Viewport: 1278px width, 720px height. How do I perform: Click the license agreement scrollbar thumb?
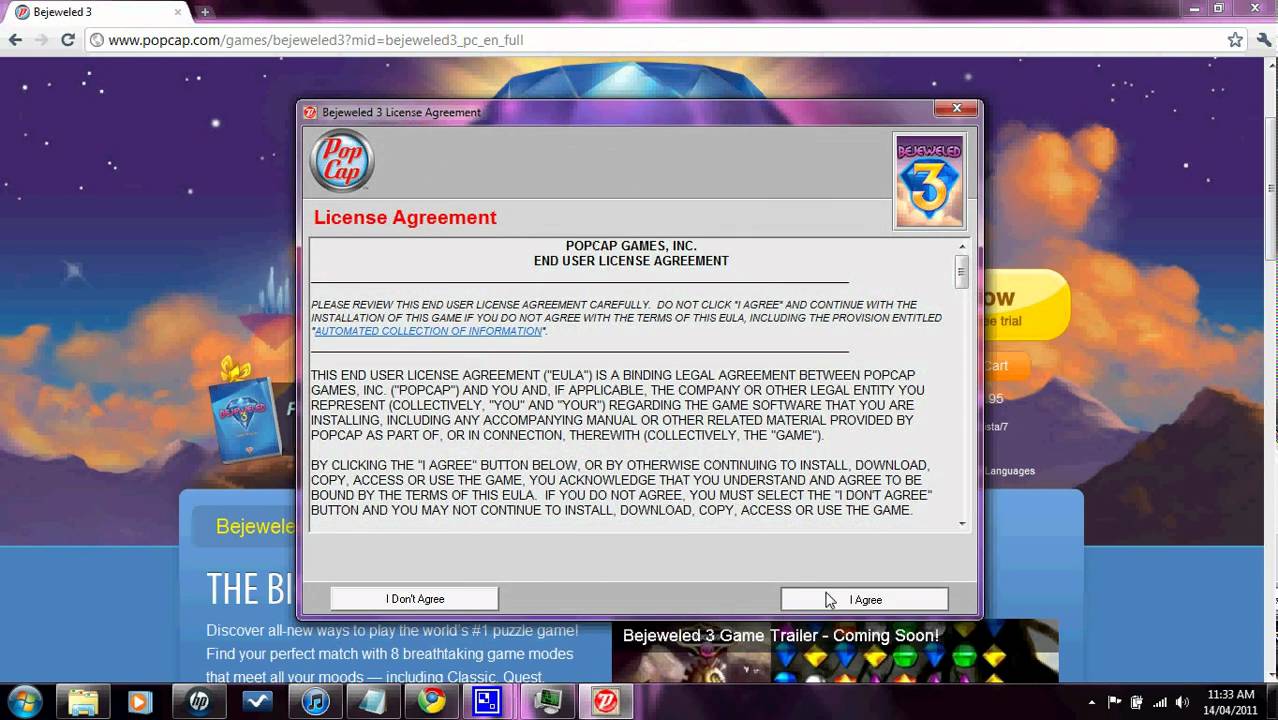pyautogui.click(x=962, y=272)
